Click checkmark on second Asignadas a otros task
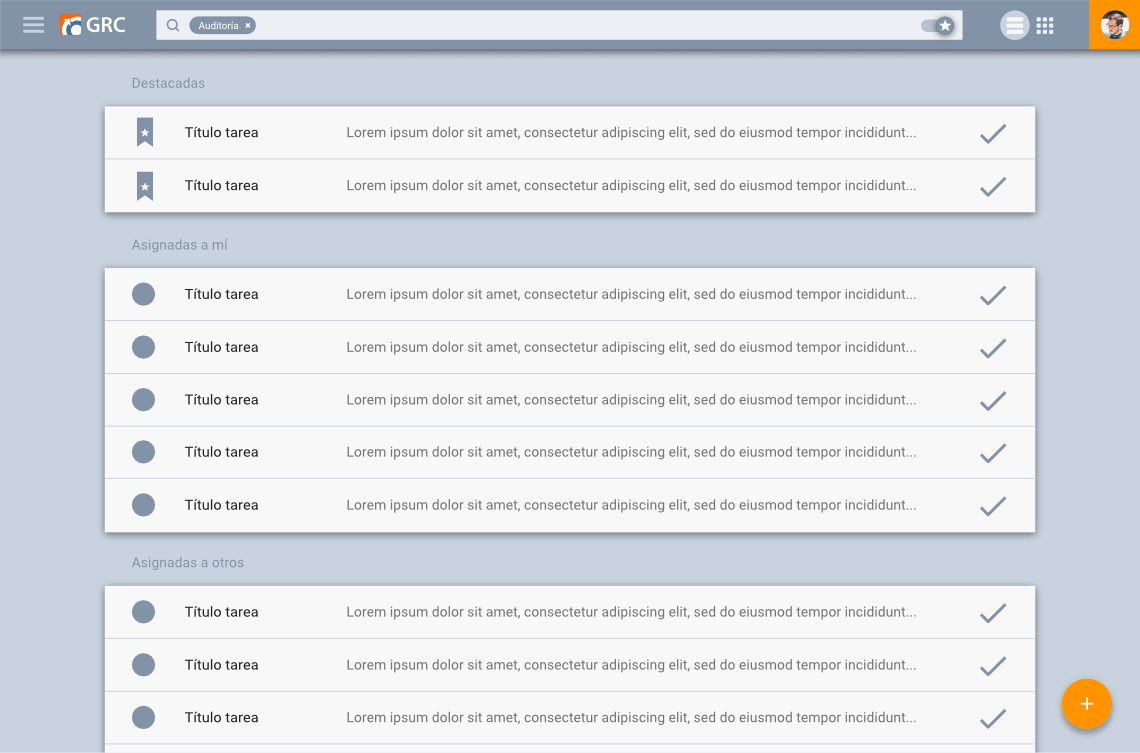The width and height of the screenshot is (1140, 753). coord(992,666)
